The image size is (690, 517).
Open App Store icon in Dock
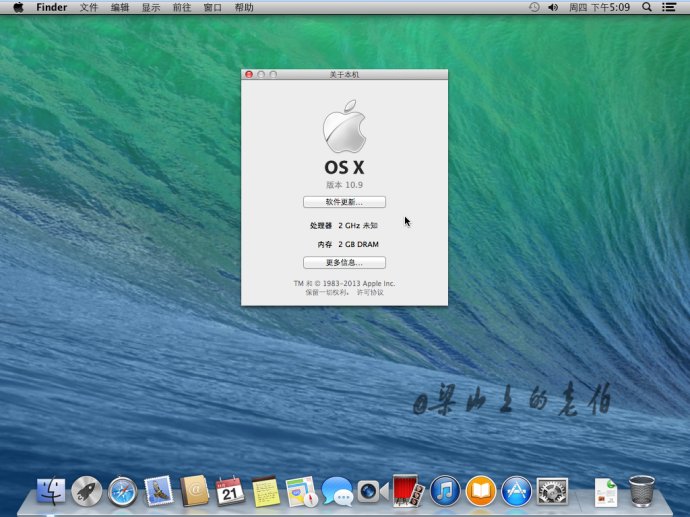[516, 491]
